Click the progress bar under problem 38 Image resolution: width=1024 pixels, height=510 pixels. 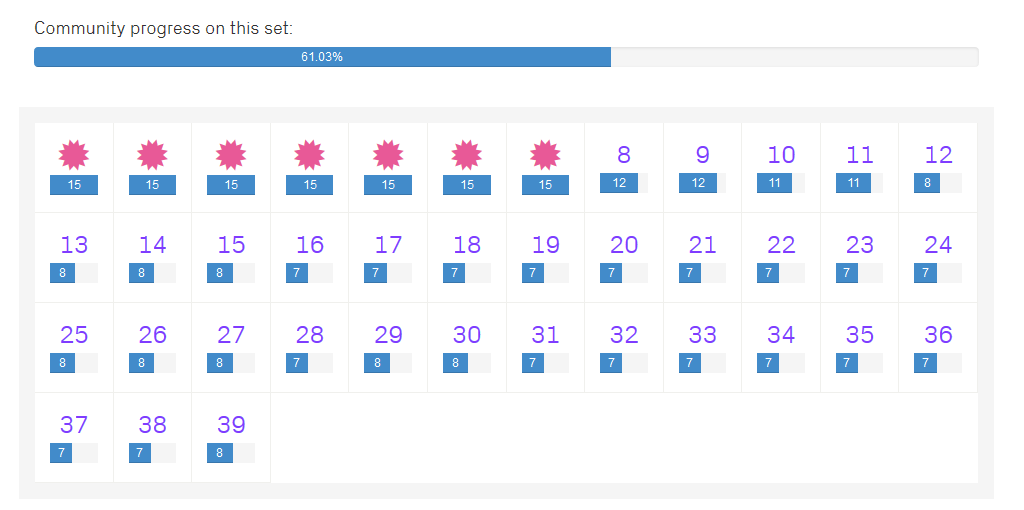point(152,453)
